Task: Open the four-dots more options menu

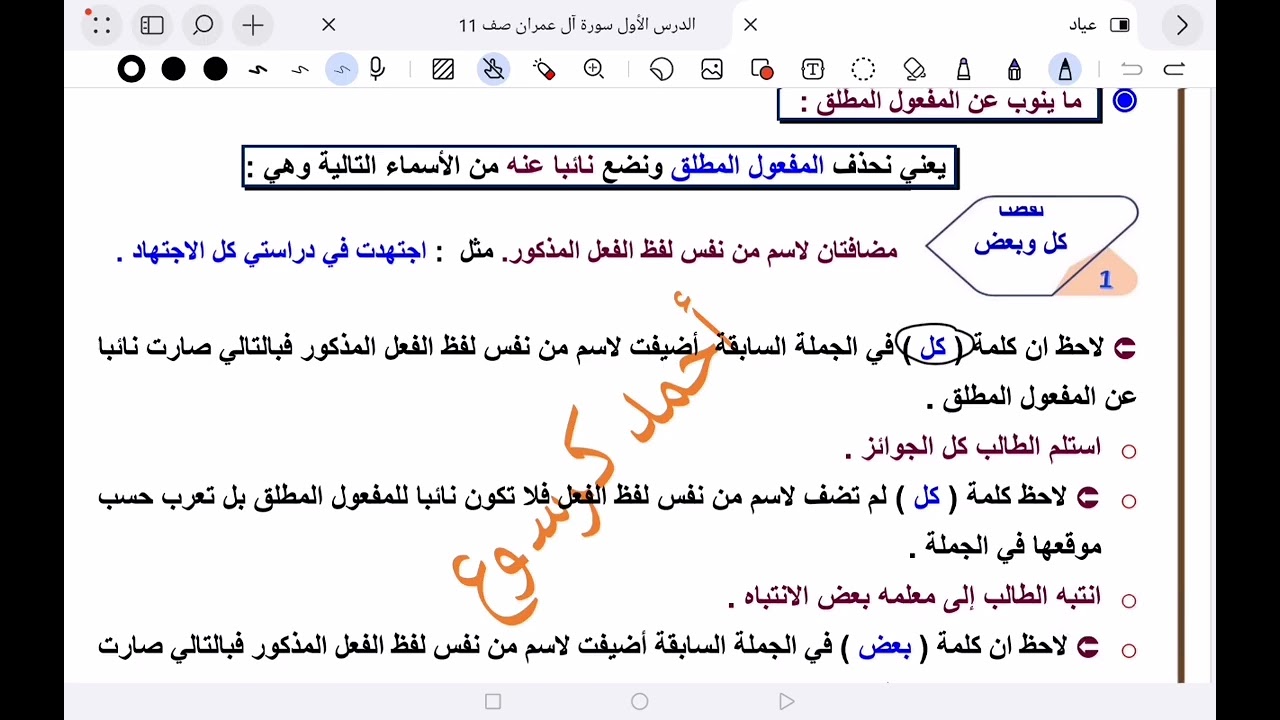Action: click(101, 26)
